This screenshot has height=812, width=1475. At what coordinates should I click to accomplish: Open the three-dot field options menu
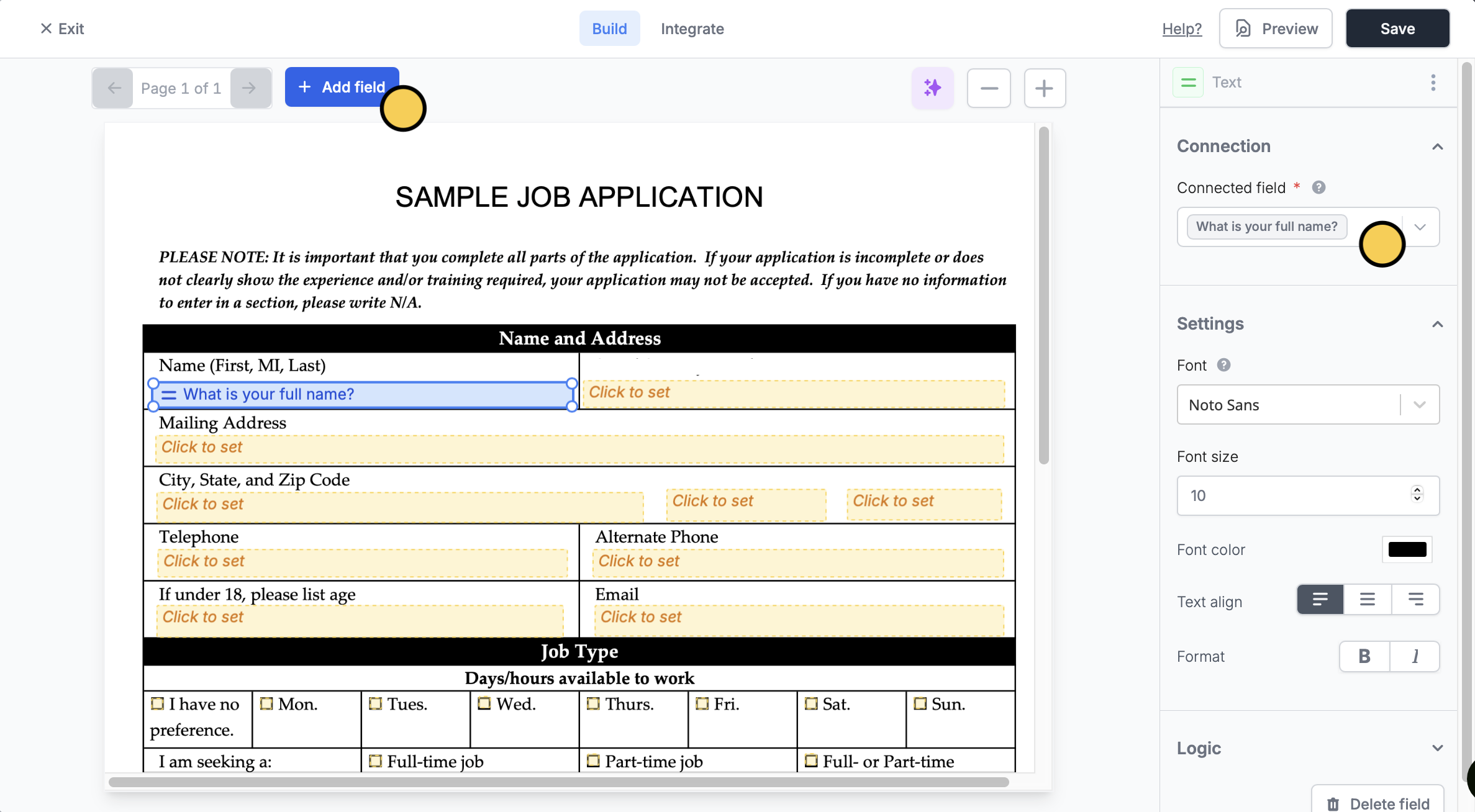pos(1433,83)
